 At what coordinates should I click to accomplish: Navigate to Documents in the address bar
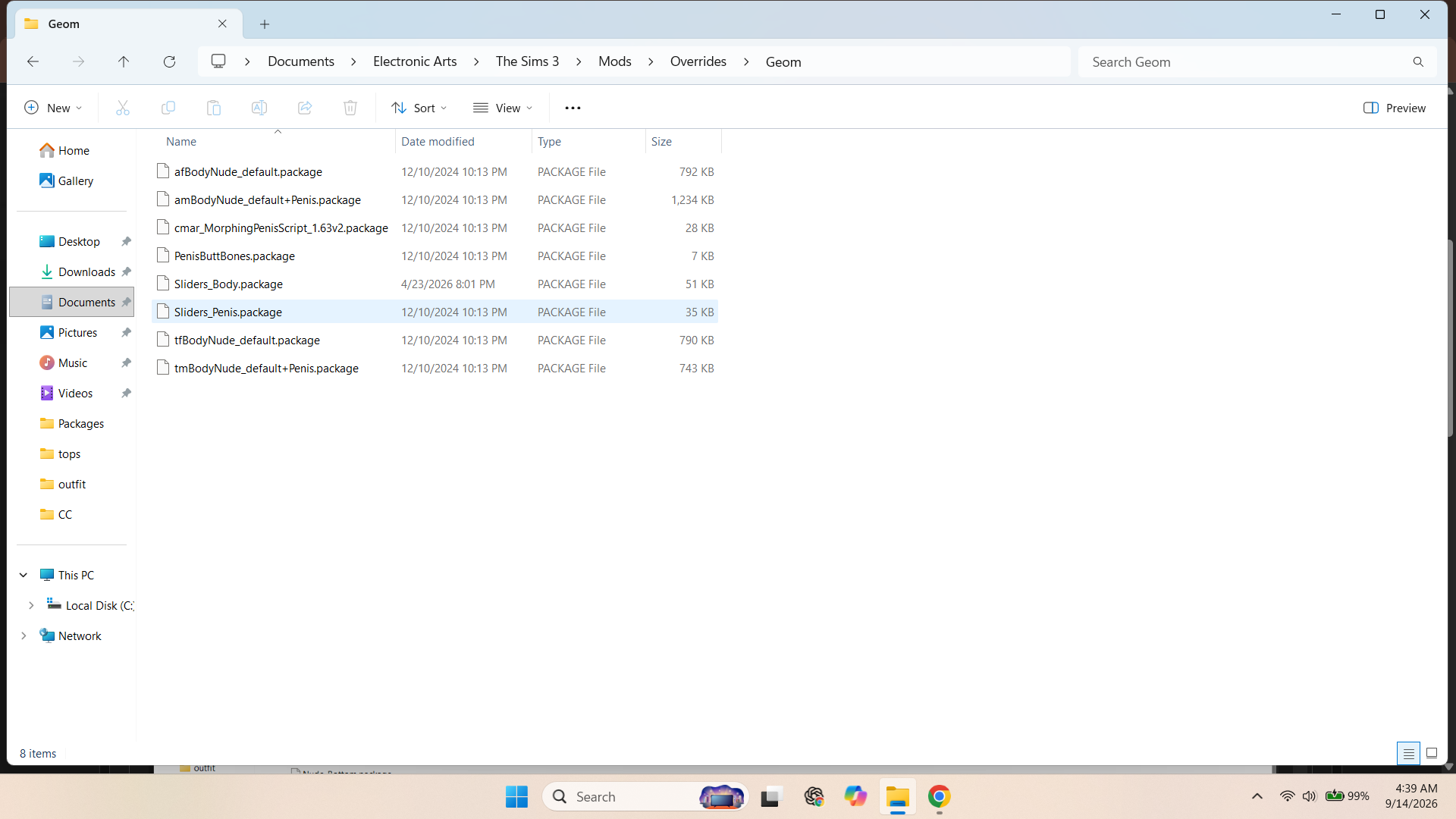[301, 61]
